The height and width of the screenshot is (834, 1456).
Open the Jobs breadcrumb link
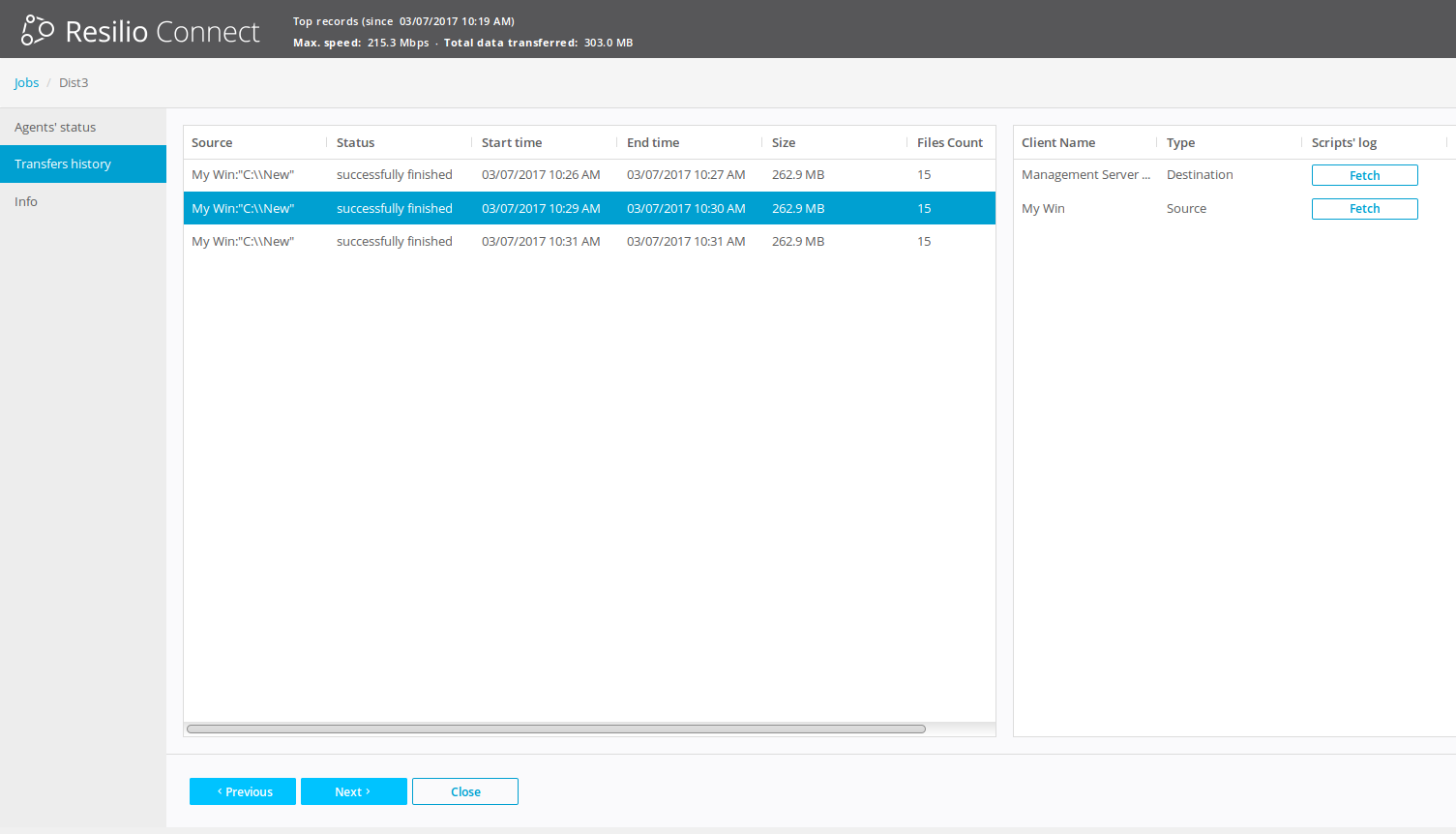(x=26, y=83)
